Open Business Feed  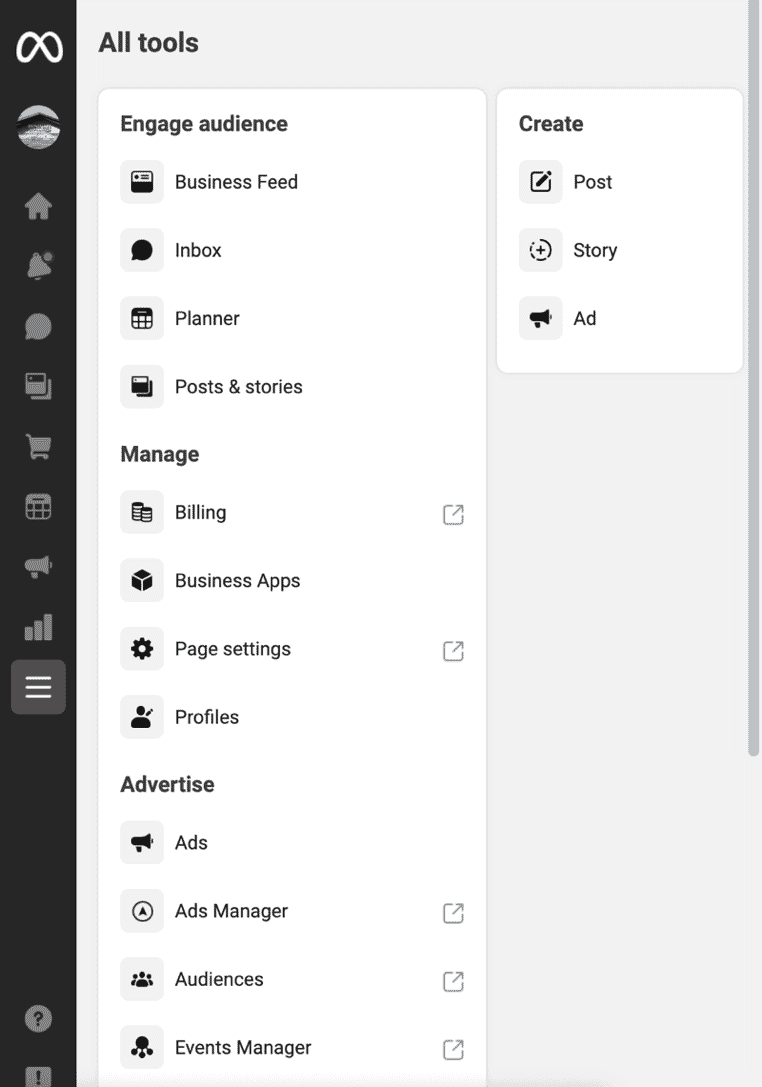click(292, 182)
